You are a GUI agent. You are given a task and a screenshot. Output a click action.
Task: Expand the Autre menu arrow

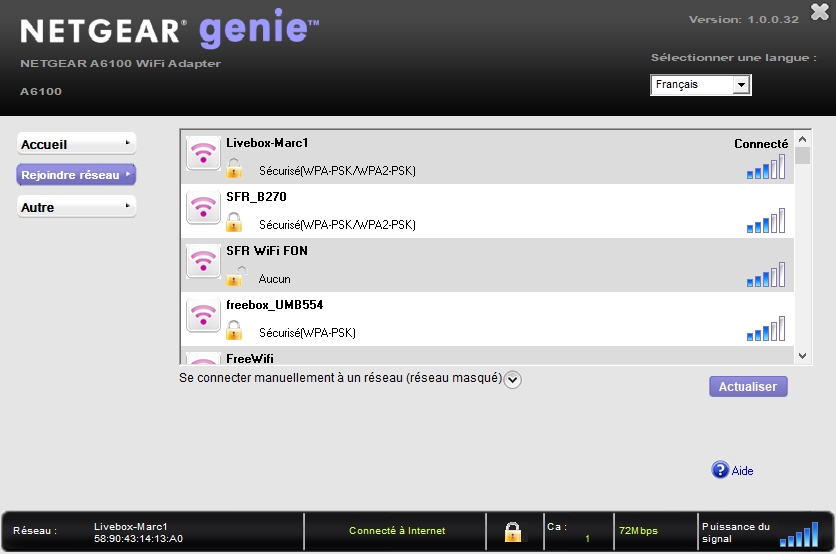127,206
